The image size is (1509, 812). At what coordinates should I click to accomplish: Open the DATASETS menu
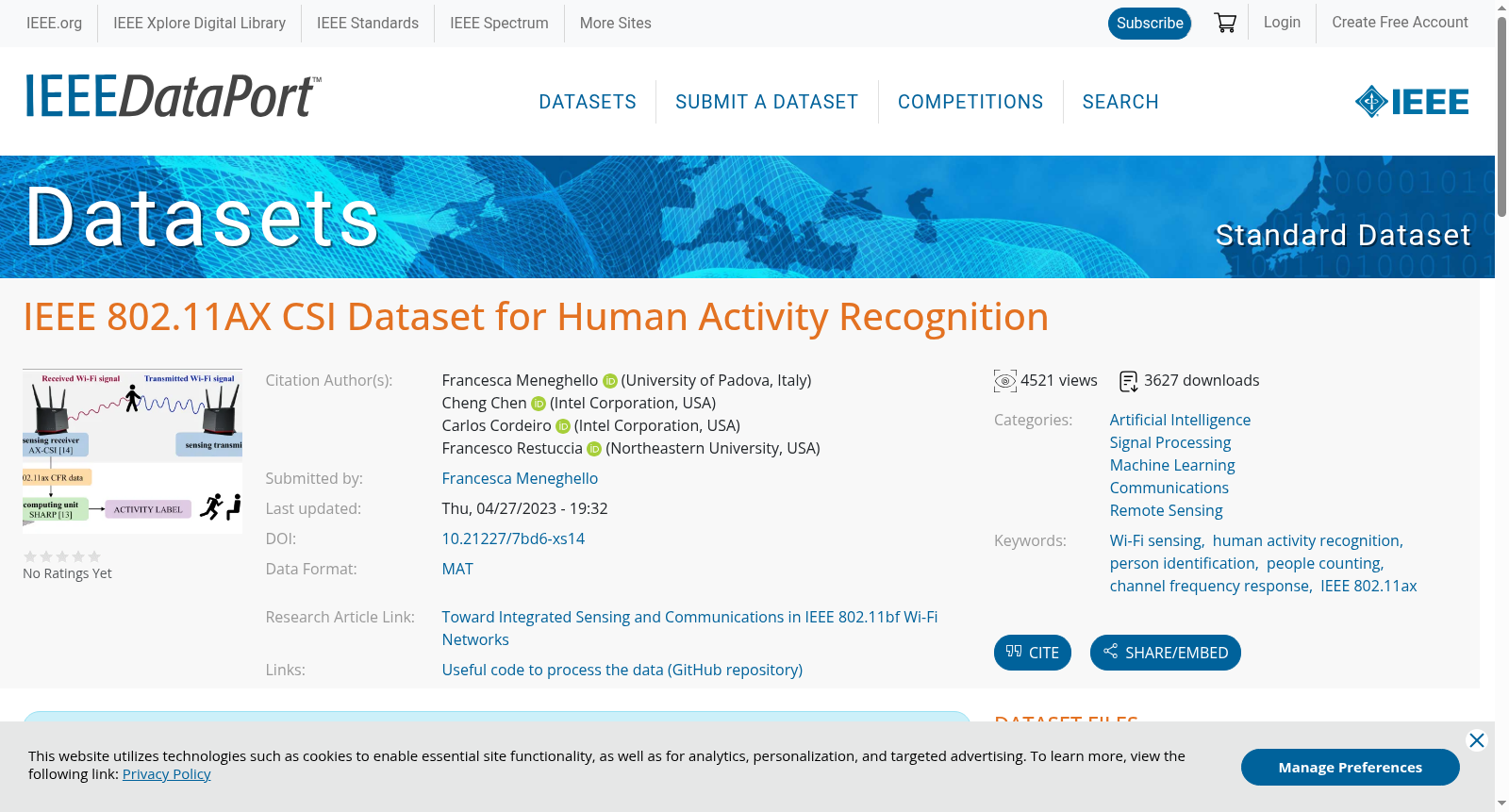588,102
